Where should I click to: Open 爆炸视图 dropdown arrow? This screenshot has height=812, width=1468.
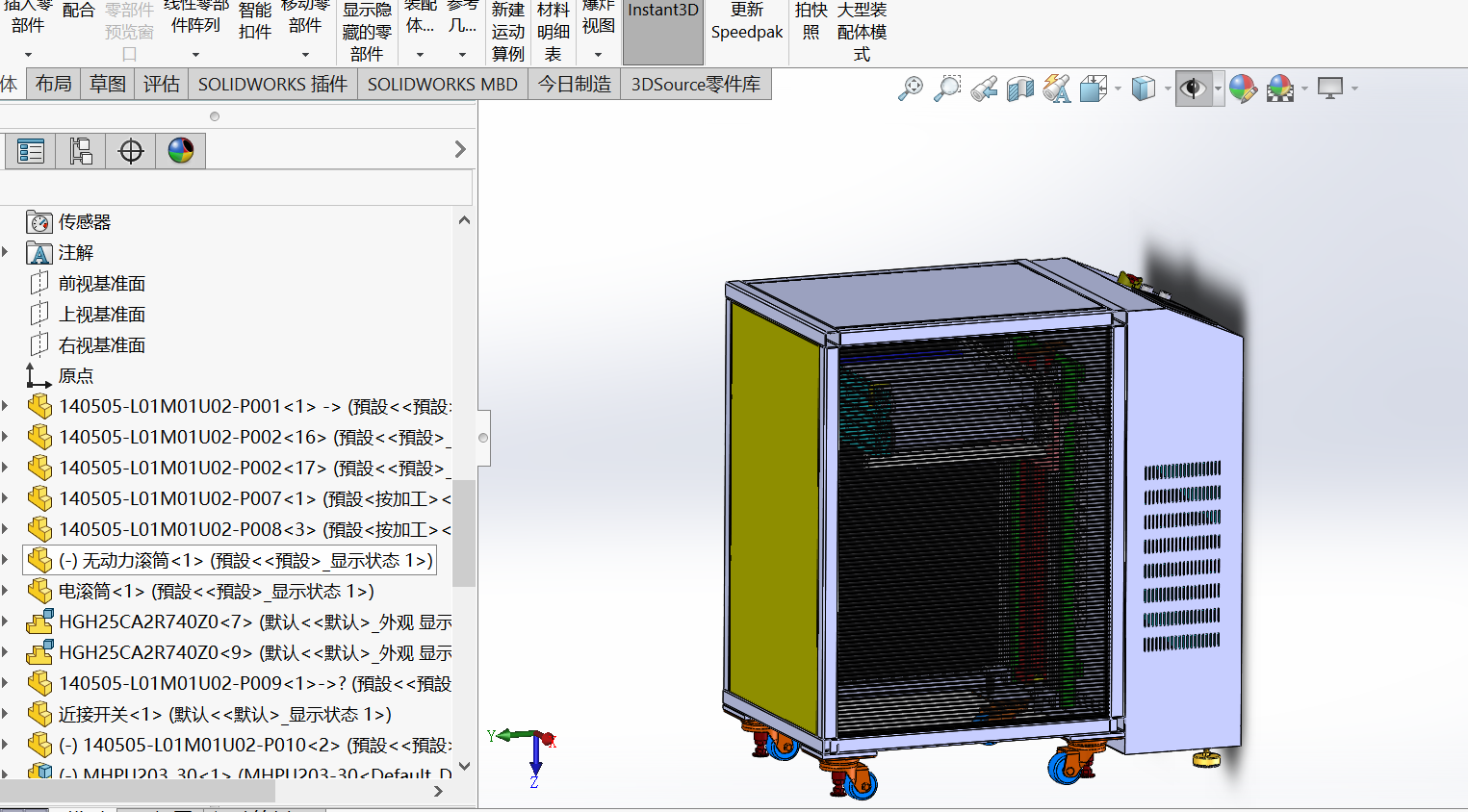click(598, 55)
